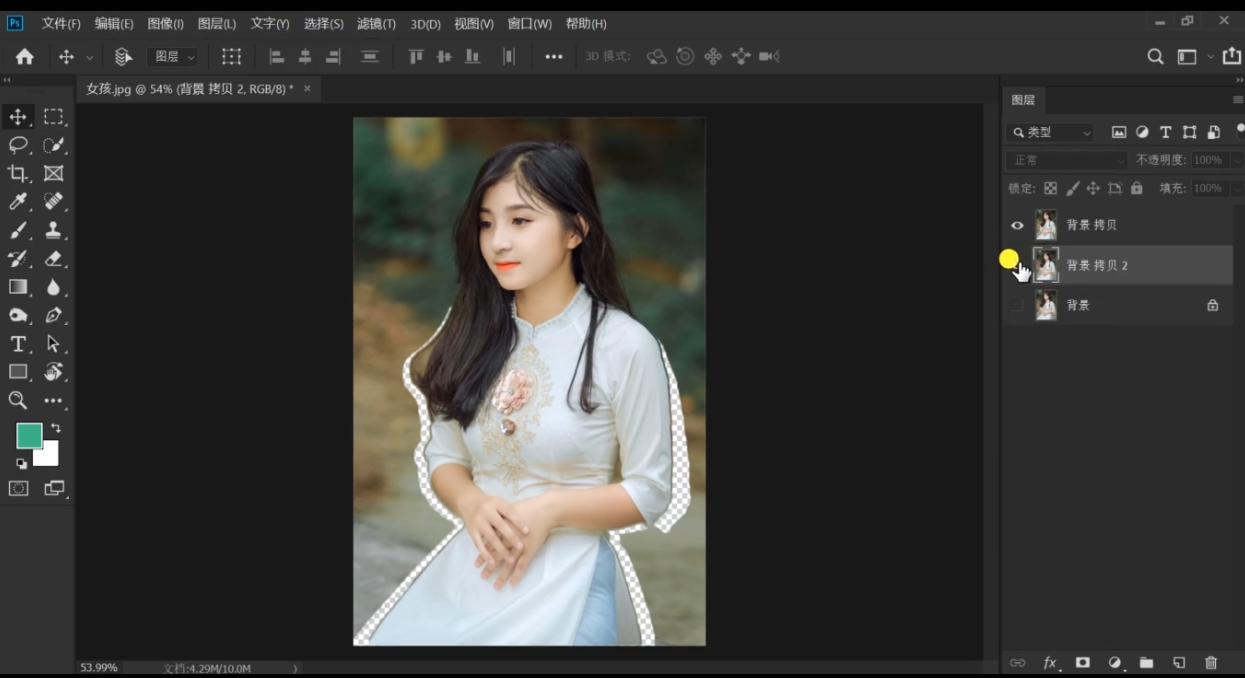
Task: Add a layer mask using bottom icon
Action: pos(1082,662)
